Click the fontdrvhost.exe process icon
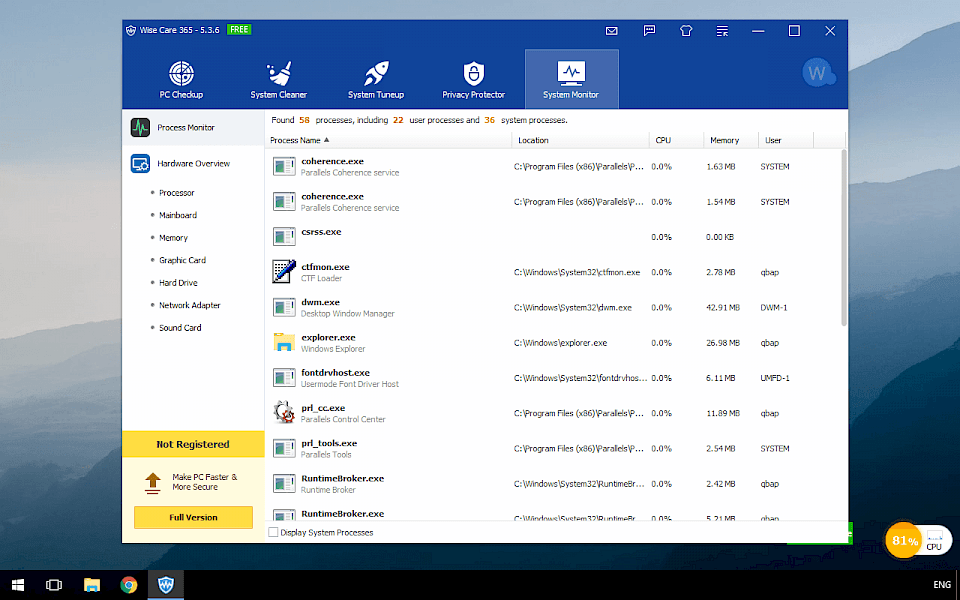This screenshot has height=600, width=960. pyautogui.click(x=284, y=378)
